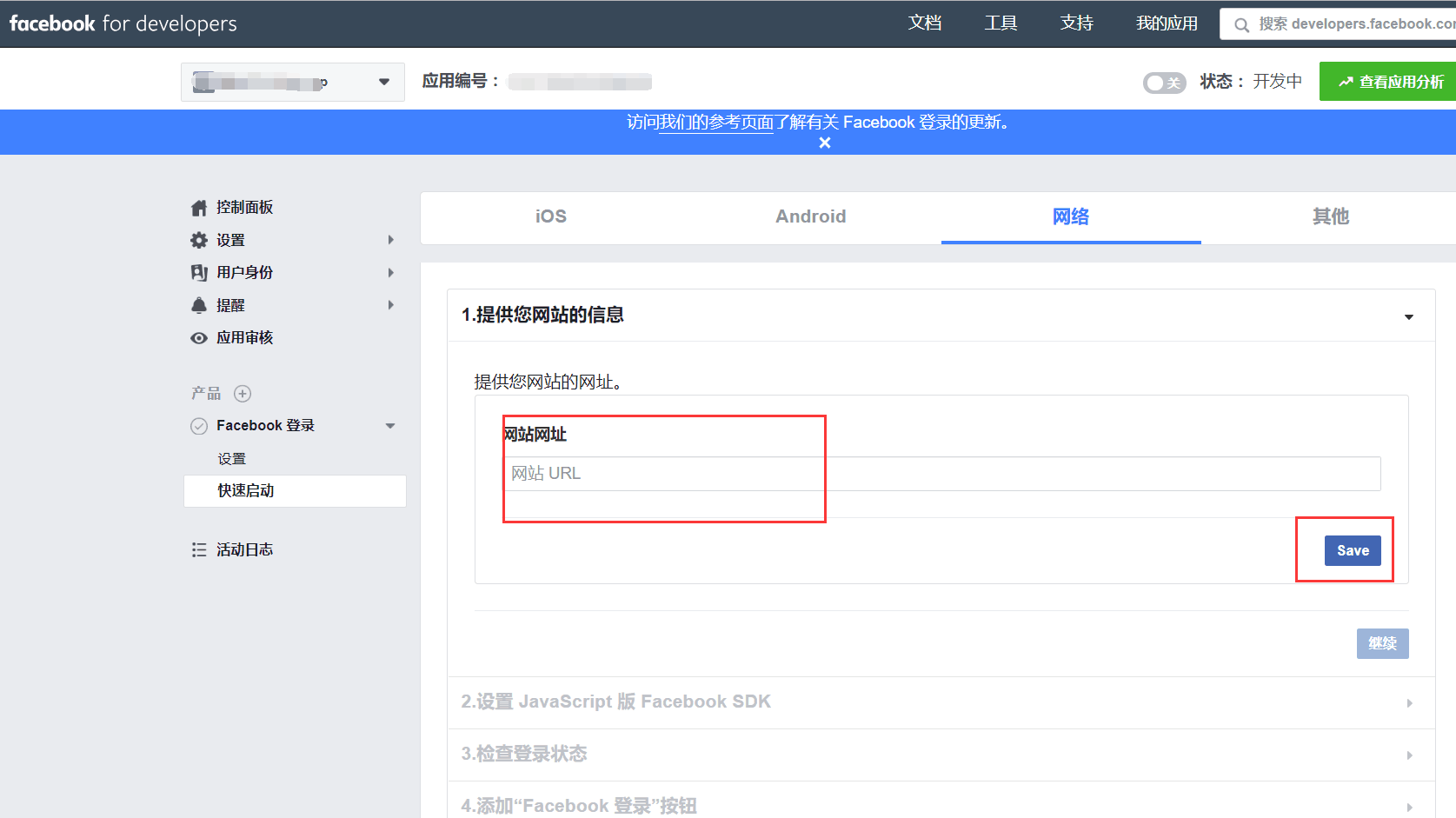Click the settings gear icon in sidebar
Viewport: 1456px width, 818px height.
pyautogui.click(x=199, y=240)
